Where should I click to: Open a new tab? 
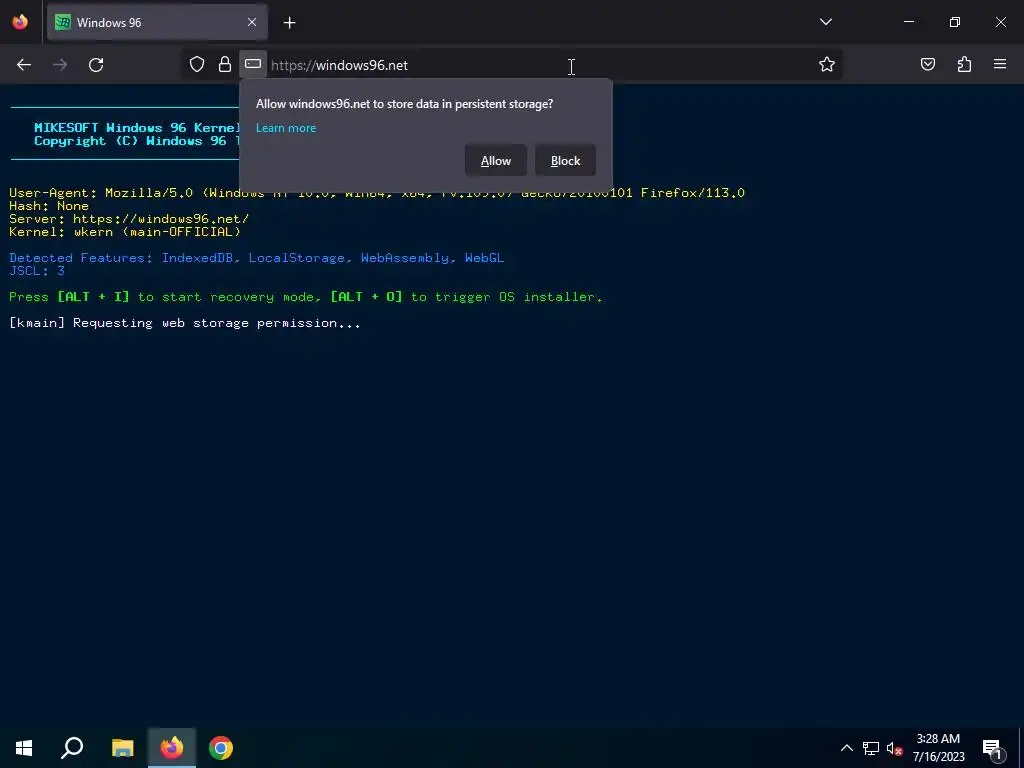(x=289, y=23)
